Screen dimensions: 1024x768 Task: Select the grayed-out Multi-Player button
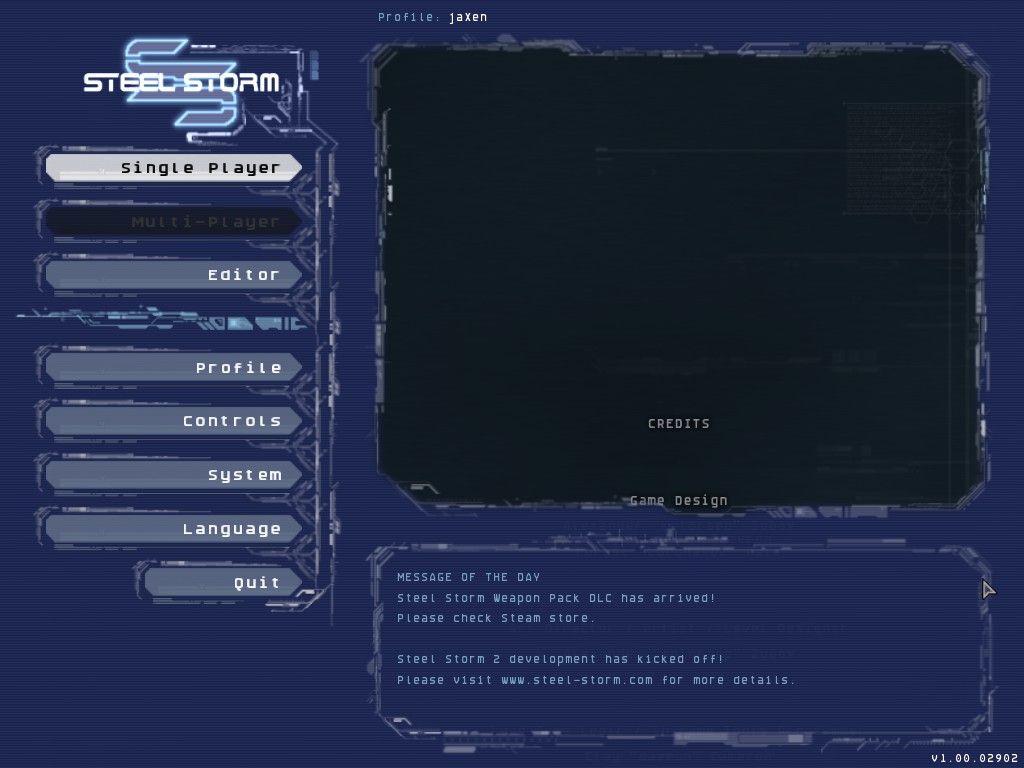(174, 222)
